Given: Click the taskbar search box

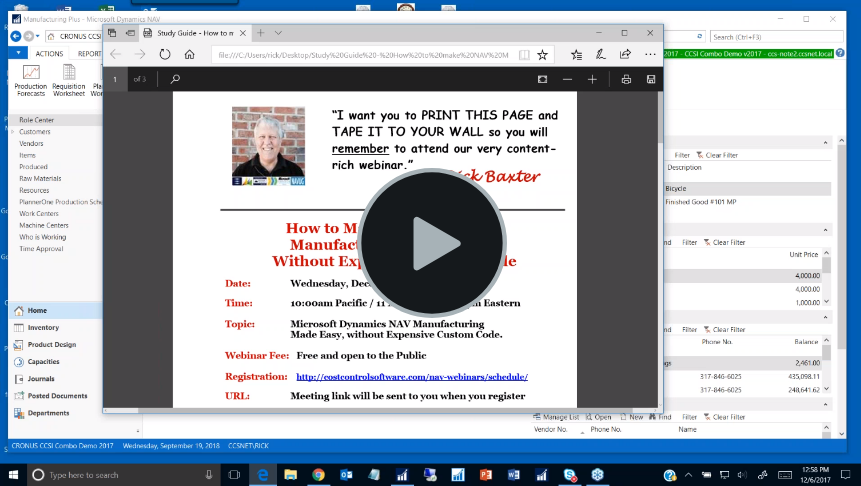Looking at the screenshot, I should (x=124, y=475).
